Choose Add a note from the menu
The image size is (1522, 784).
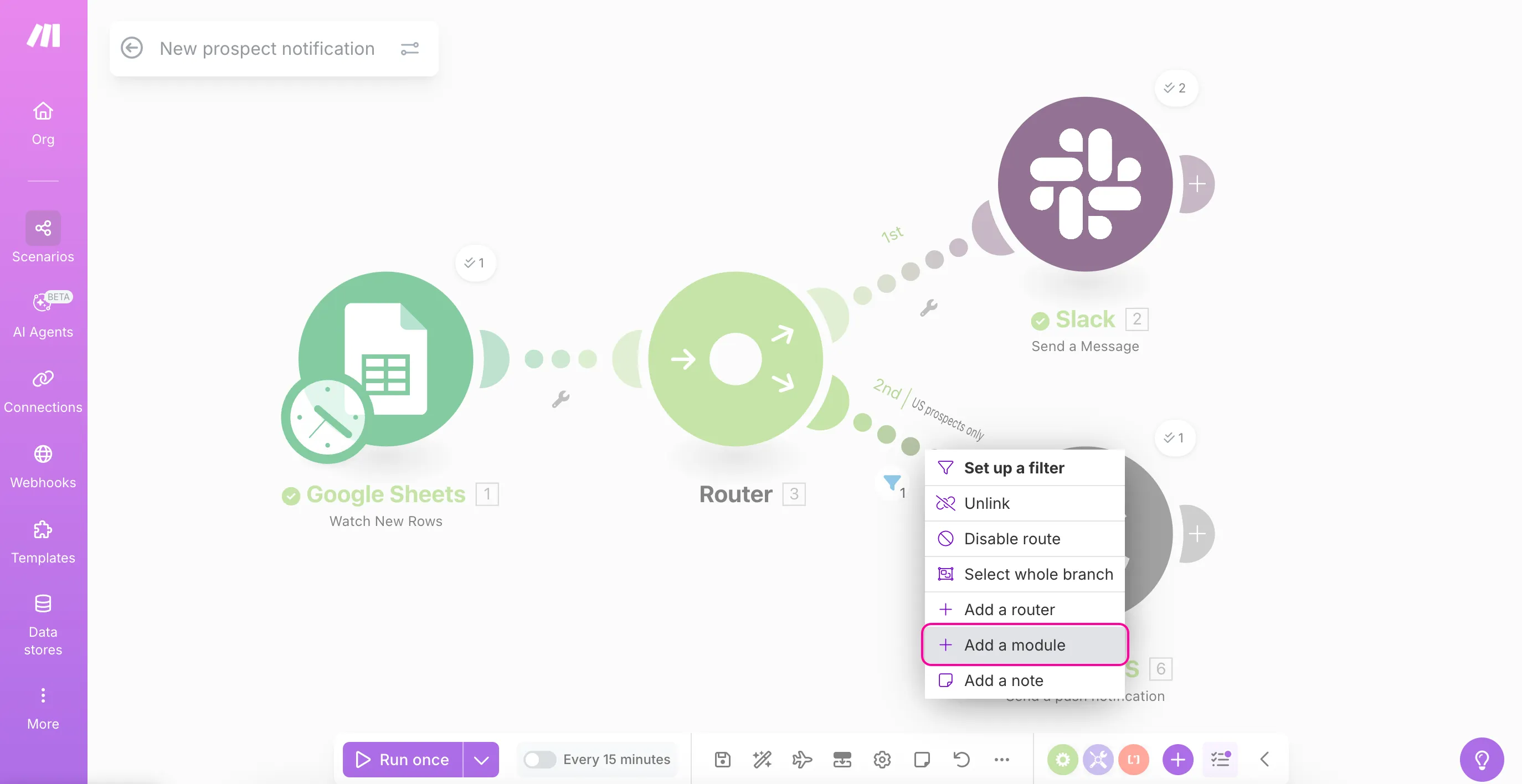1025,680
